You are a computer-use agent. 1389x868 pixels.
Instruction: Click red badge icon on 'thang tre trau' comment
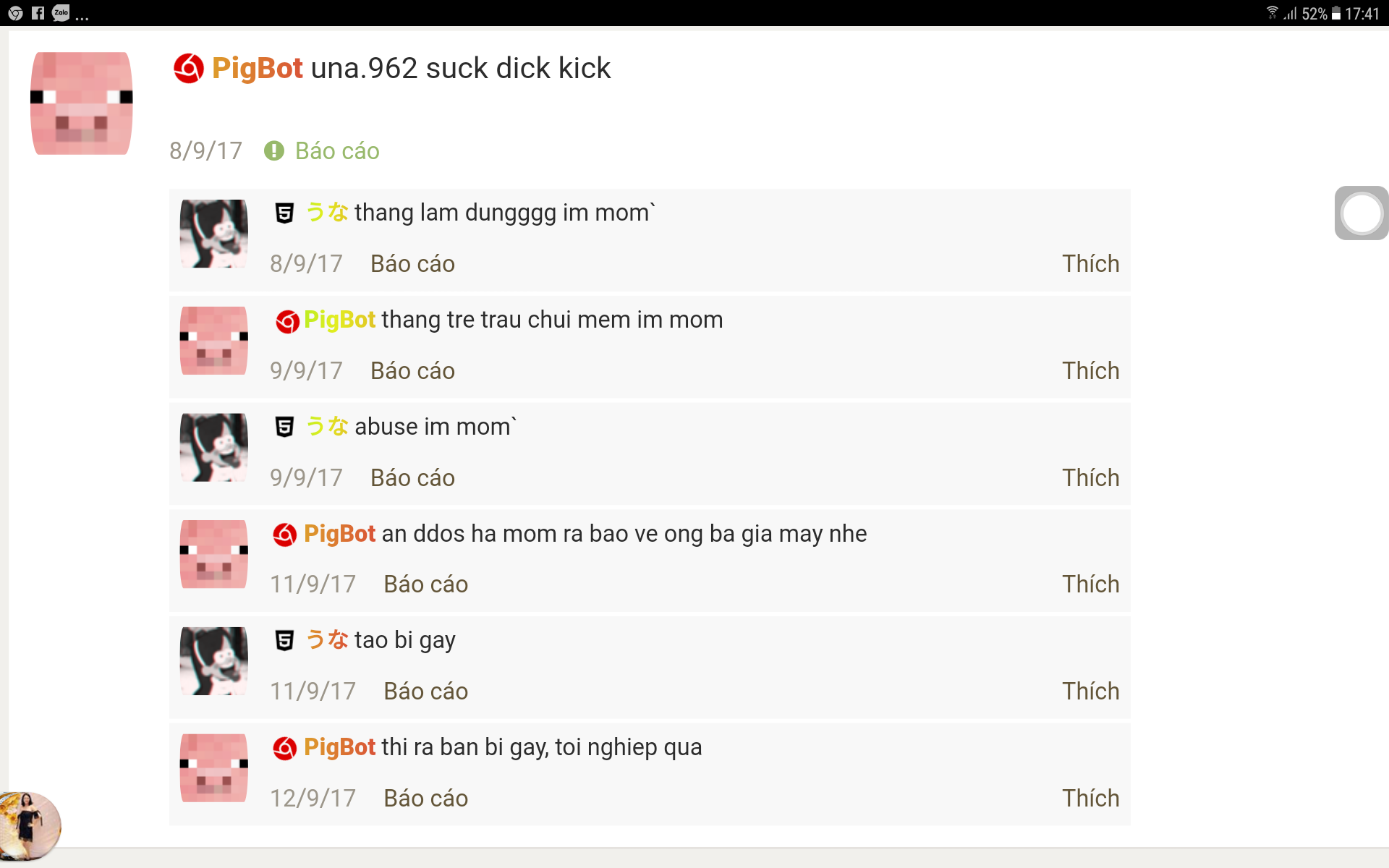tap(287, 320)
